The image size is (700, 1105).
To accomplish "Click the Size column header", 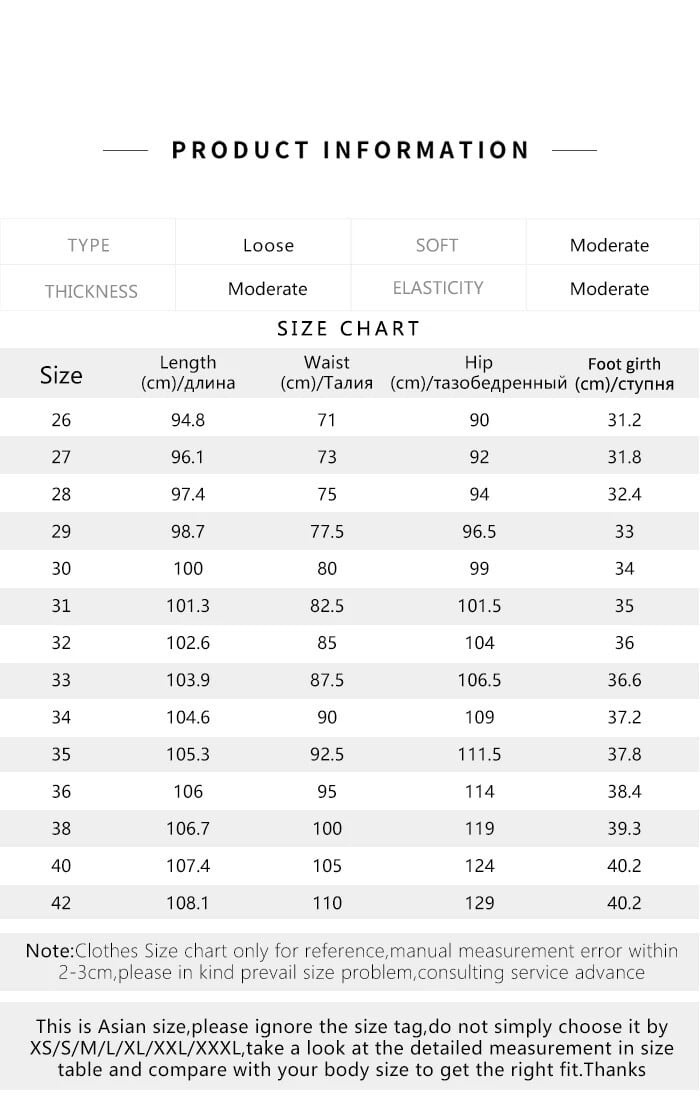I will coord(61,376).
